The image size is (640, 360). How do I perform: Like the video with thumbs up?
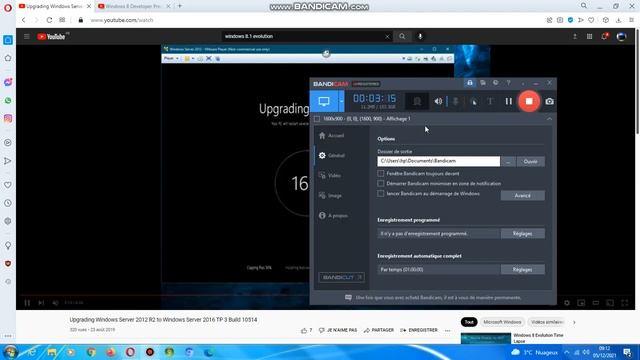pyautogui.click(x=304, y=330)
